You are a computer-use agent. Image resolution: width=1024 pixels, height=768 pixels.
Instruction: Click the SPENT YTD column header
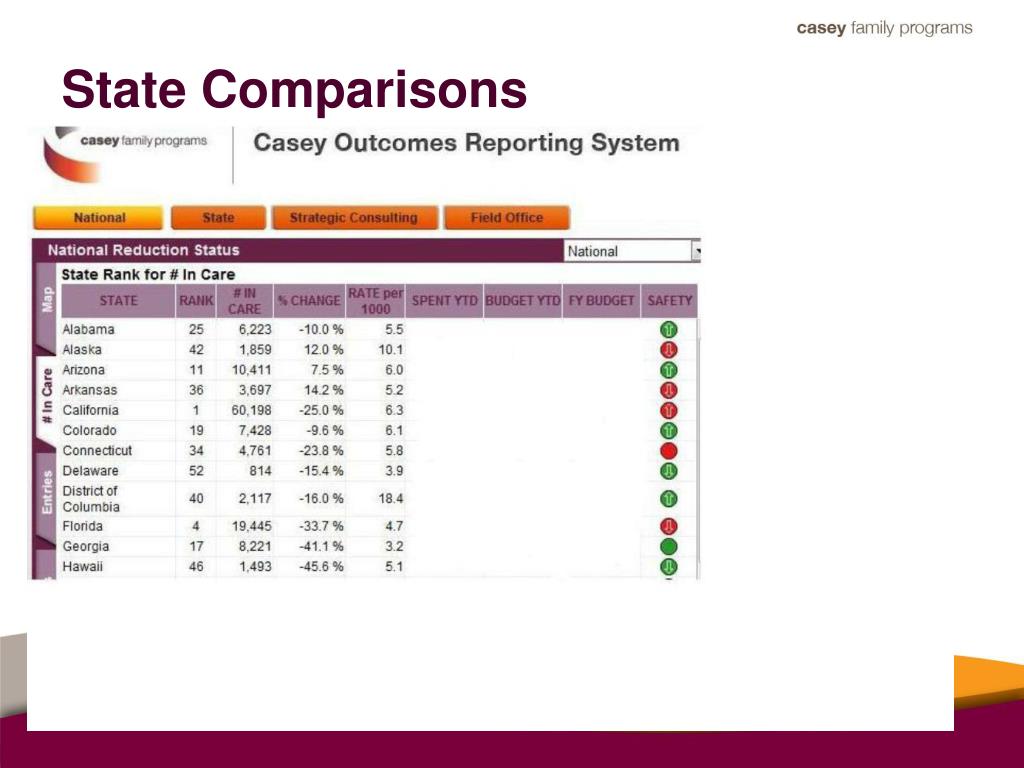pyautogui.click(x=445, y=300)
